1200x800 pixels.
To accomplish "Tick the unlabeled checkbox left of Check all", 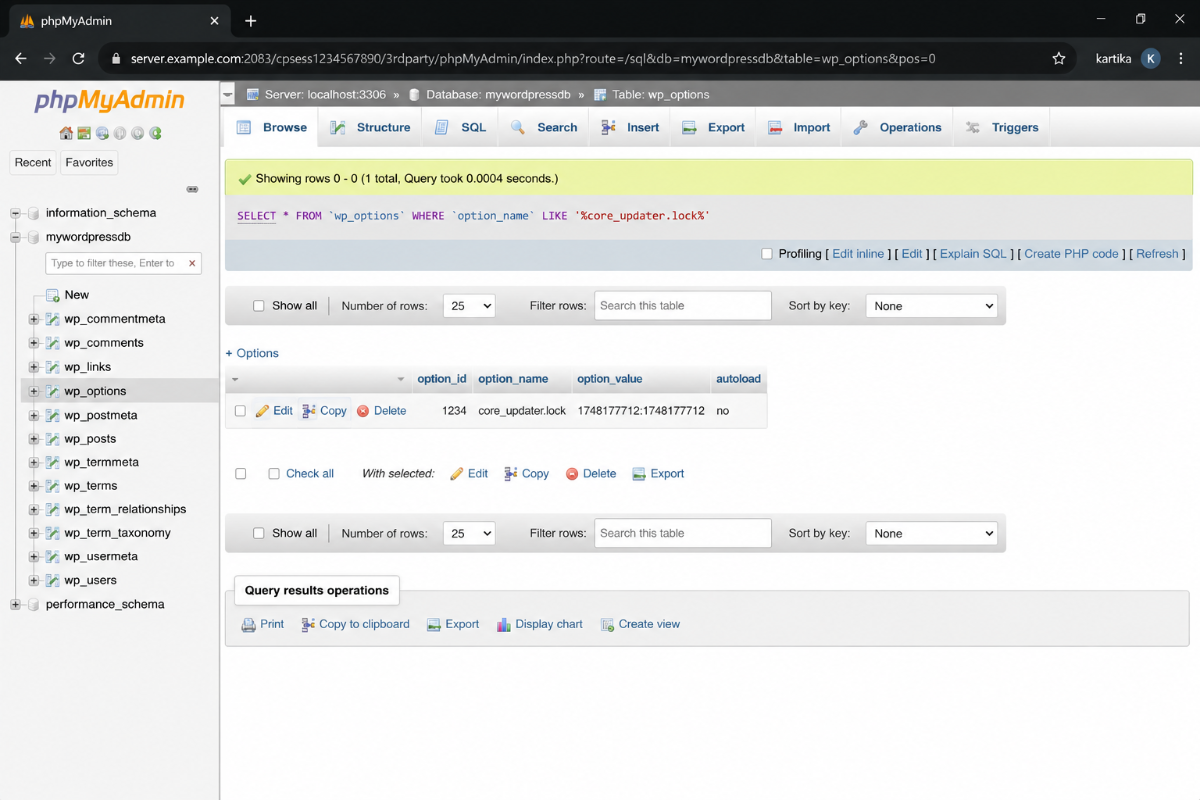I will pos(240,474).
